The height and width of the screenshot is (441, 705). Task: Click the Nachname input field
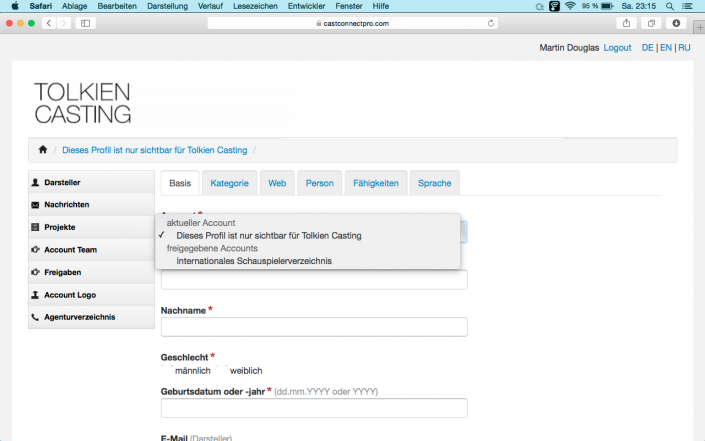pos(314,327)
